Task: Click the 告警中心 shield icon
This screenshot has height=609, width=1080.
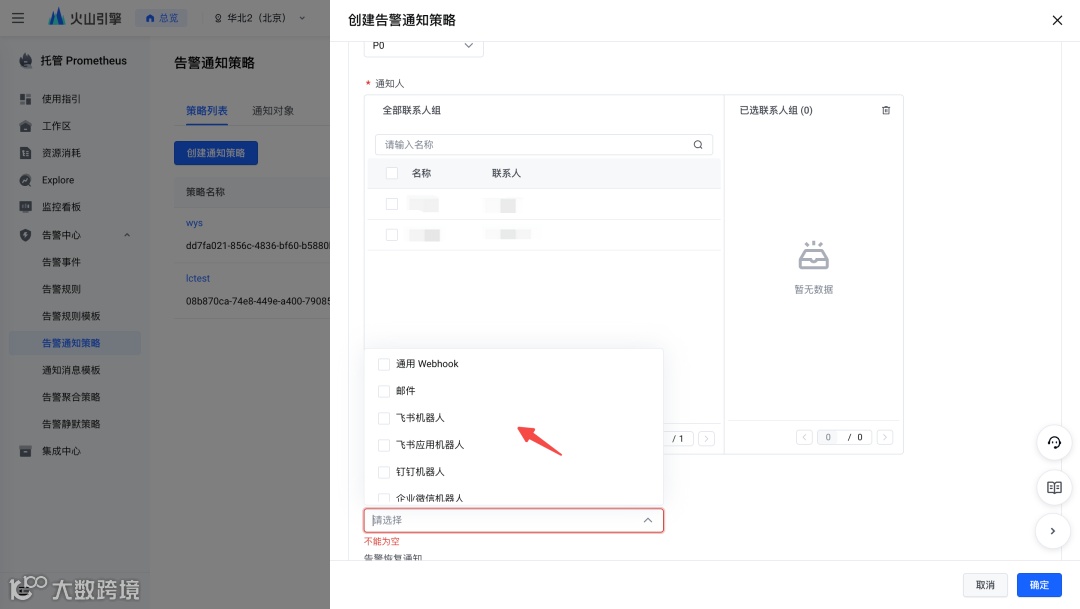Action: [25, 235]
